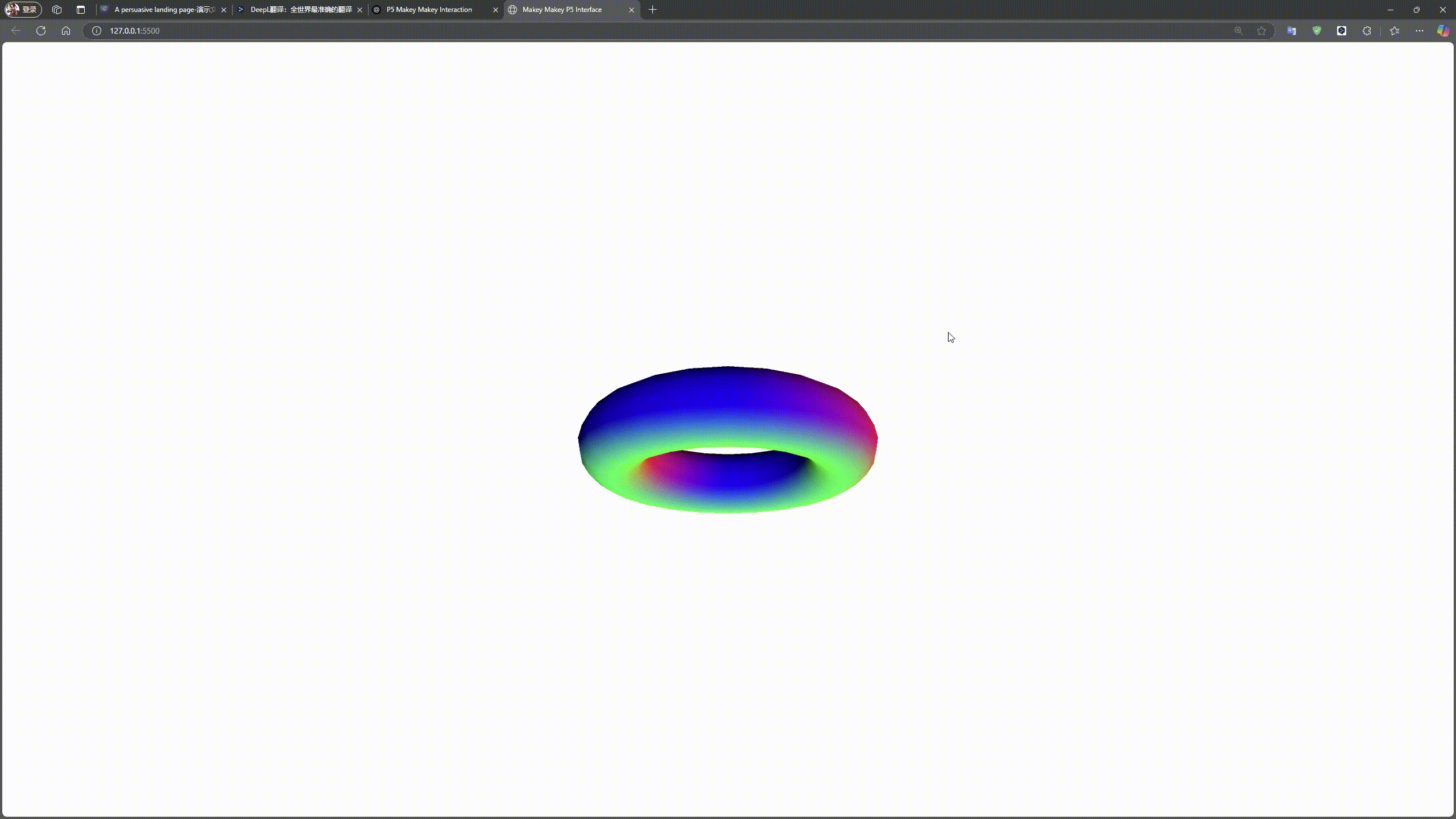Open Copilot from the toolbar

[1443, 31]
